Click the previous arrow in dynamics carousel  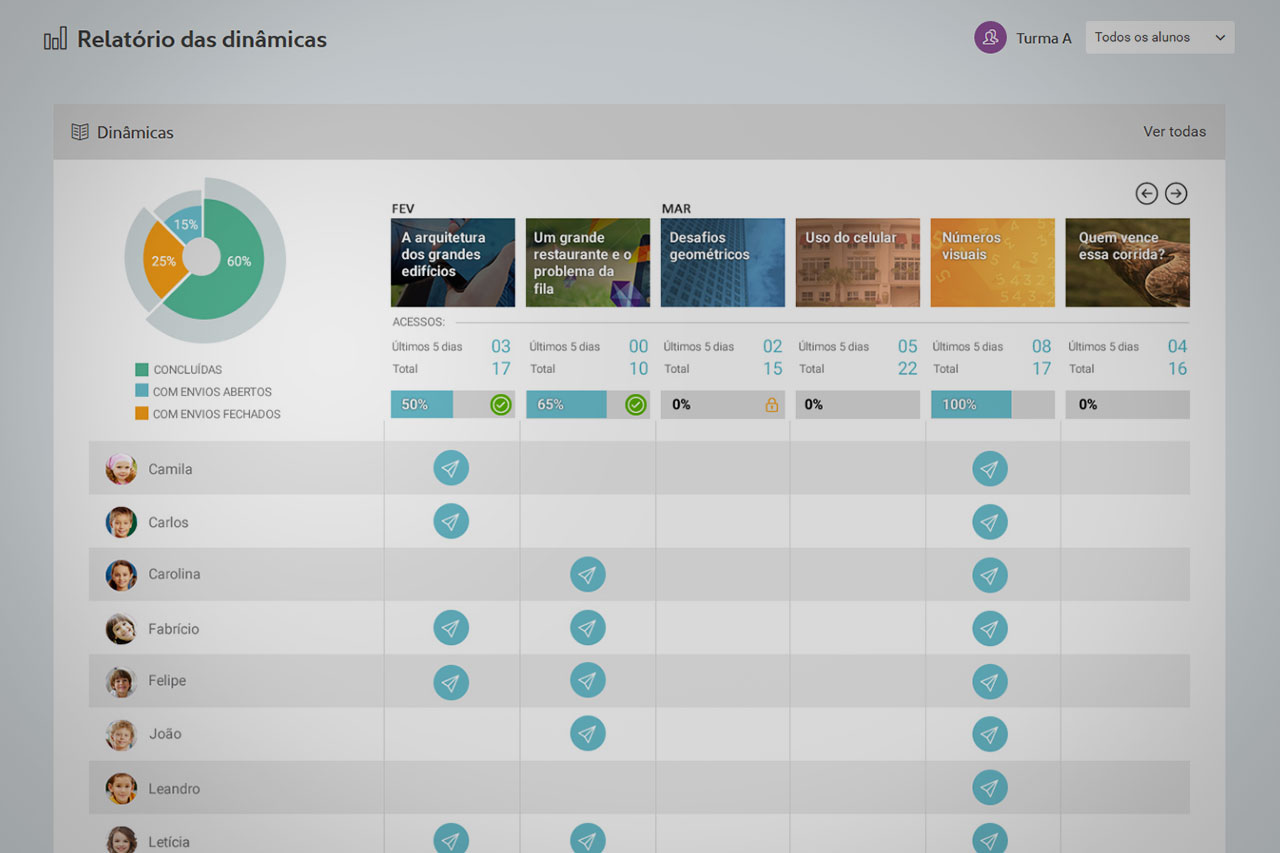click(1146, 194)
